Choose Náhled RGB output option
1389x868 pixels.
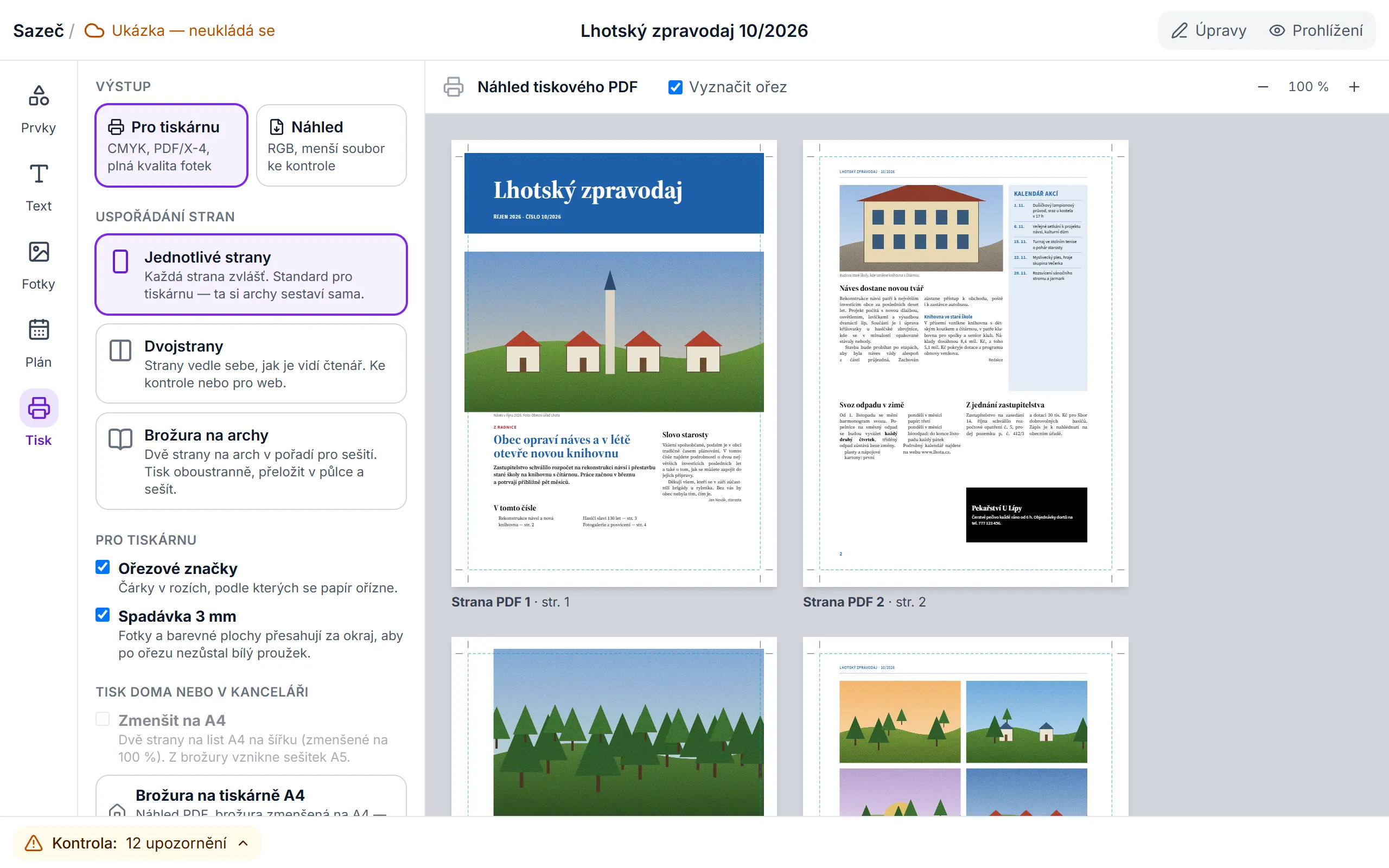click(331, 145)
